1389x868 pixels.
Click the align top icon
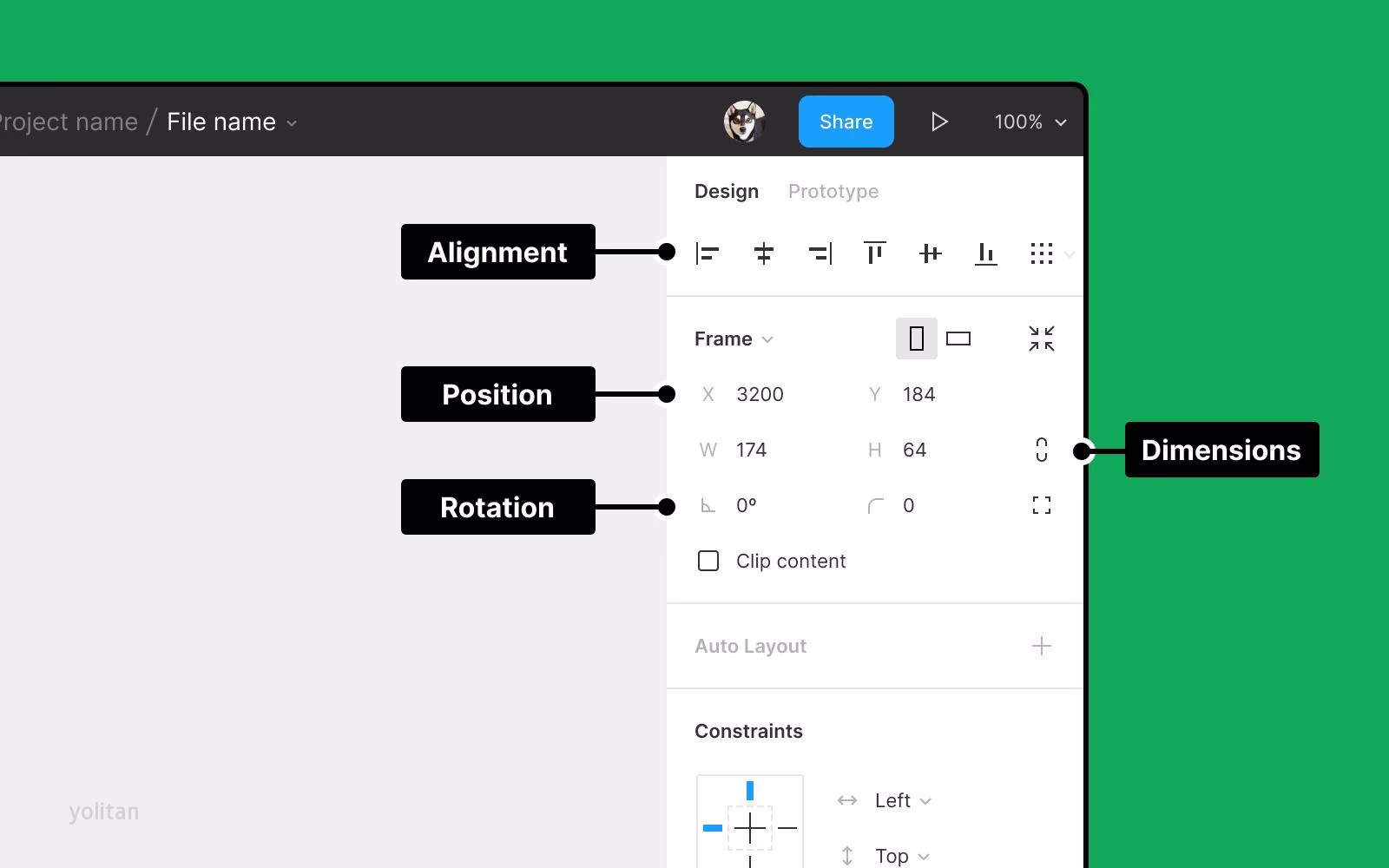click(875, 253)
